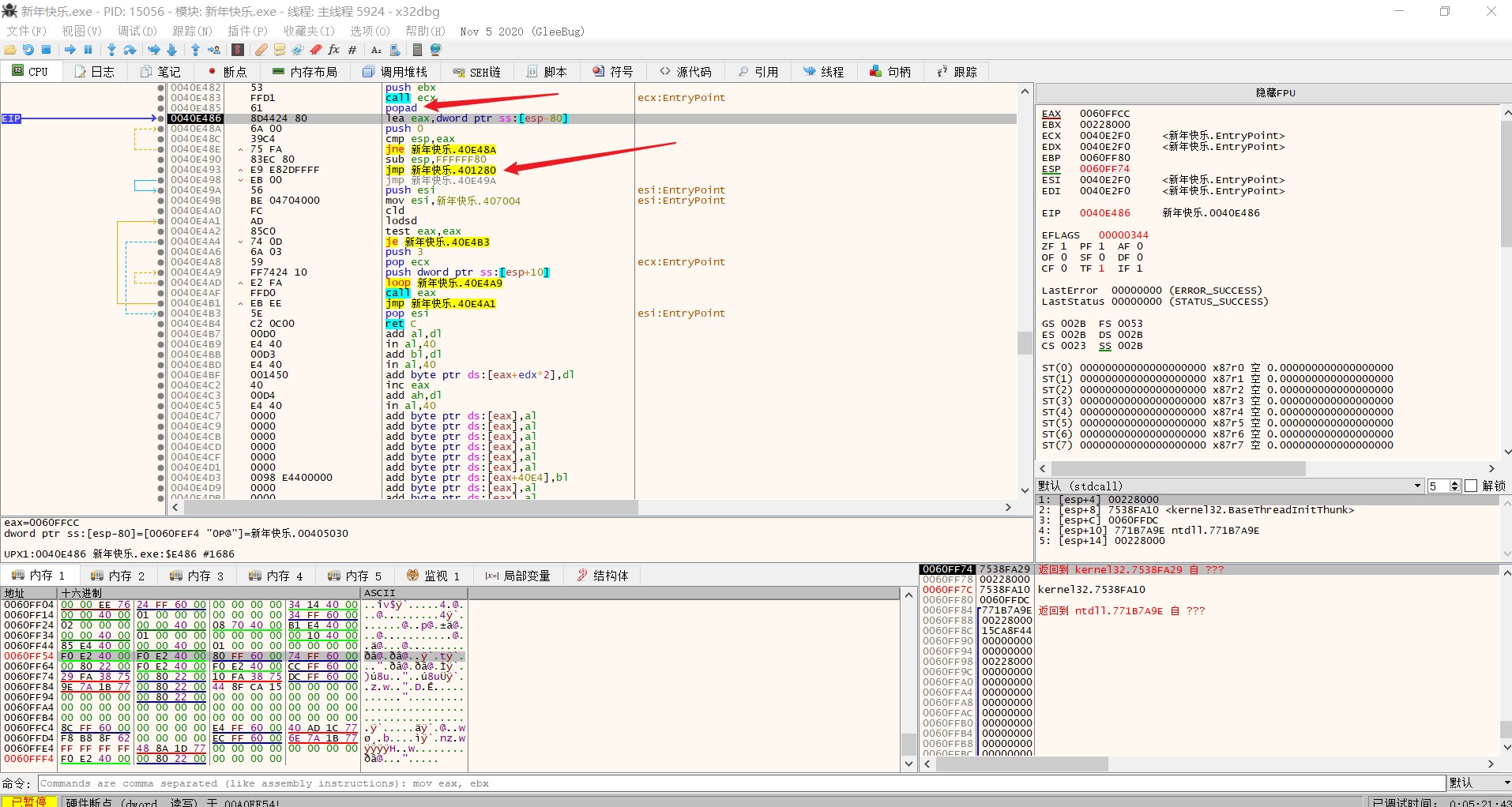Increase the stdcall argument count stepper

[x=1456, y=482]
